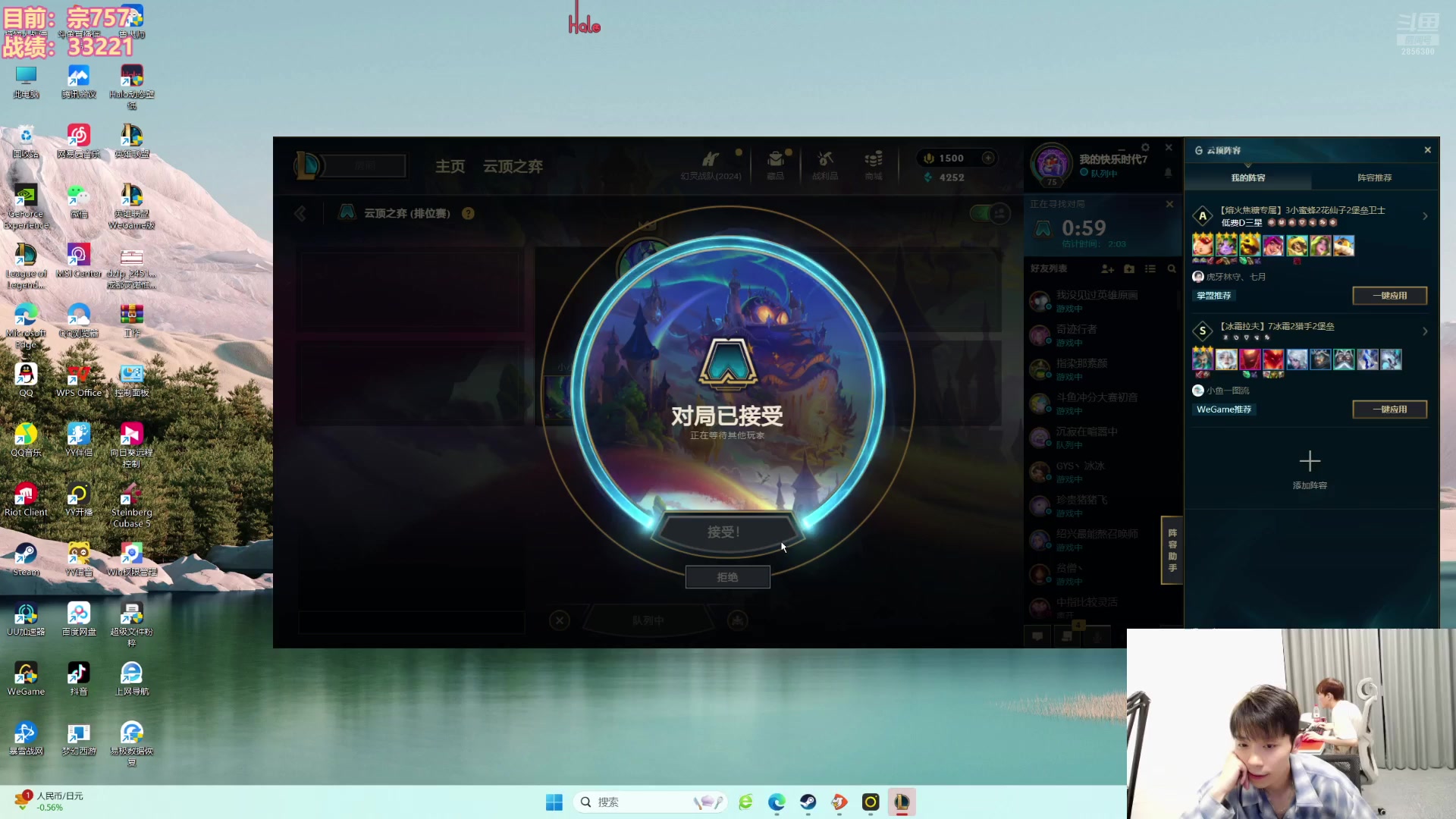This screenshot has width=1456, height=819.
Task: Open the 回收站 recycle bin icon
Action: tap(26, 141)
